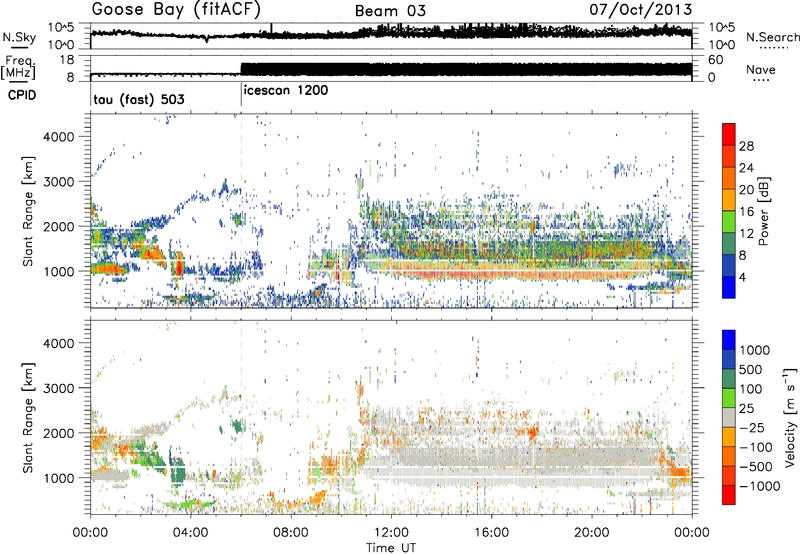Click the strong red echo band near 1000 km at 16:00
Viewport: 800px width, 554px height.
pos(491,274)
